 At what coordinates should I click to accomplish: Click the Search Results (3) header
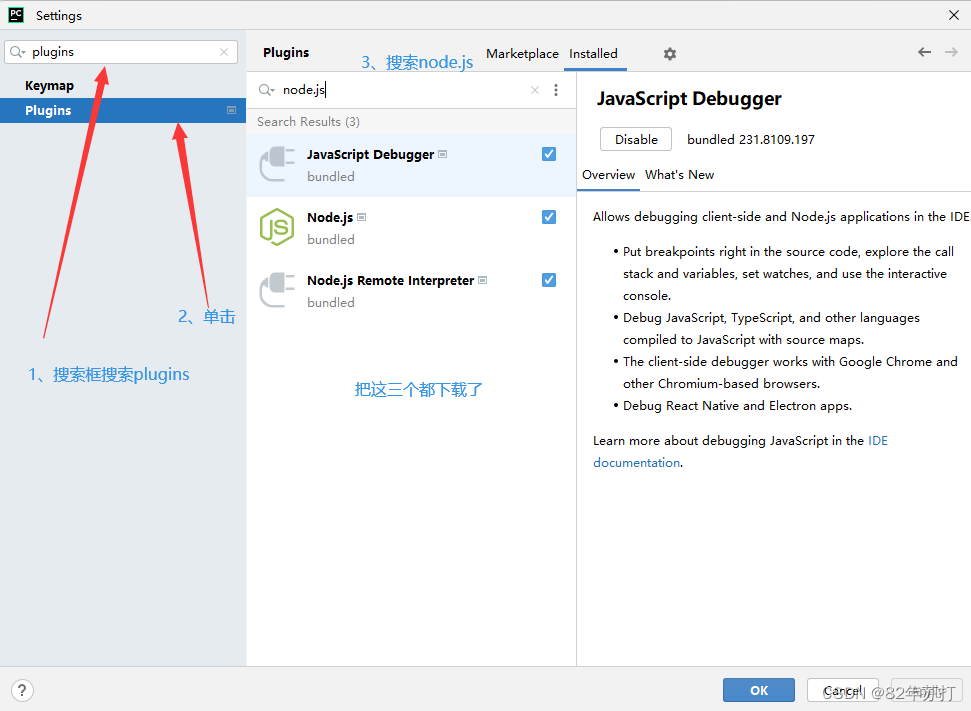[x=308, y=122]
